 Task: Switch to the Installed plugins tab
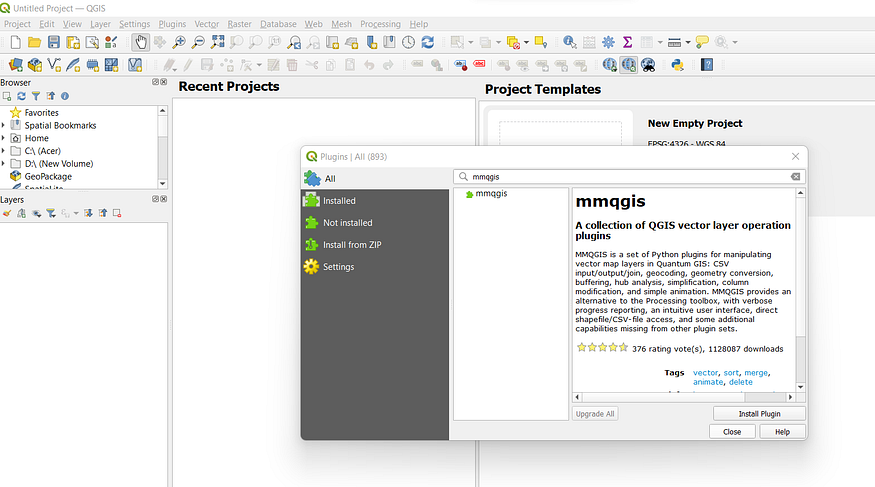[x=375, y=201]
